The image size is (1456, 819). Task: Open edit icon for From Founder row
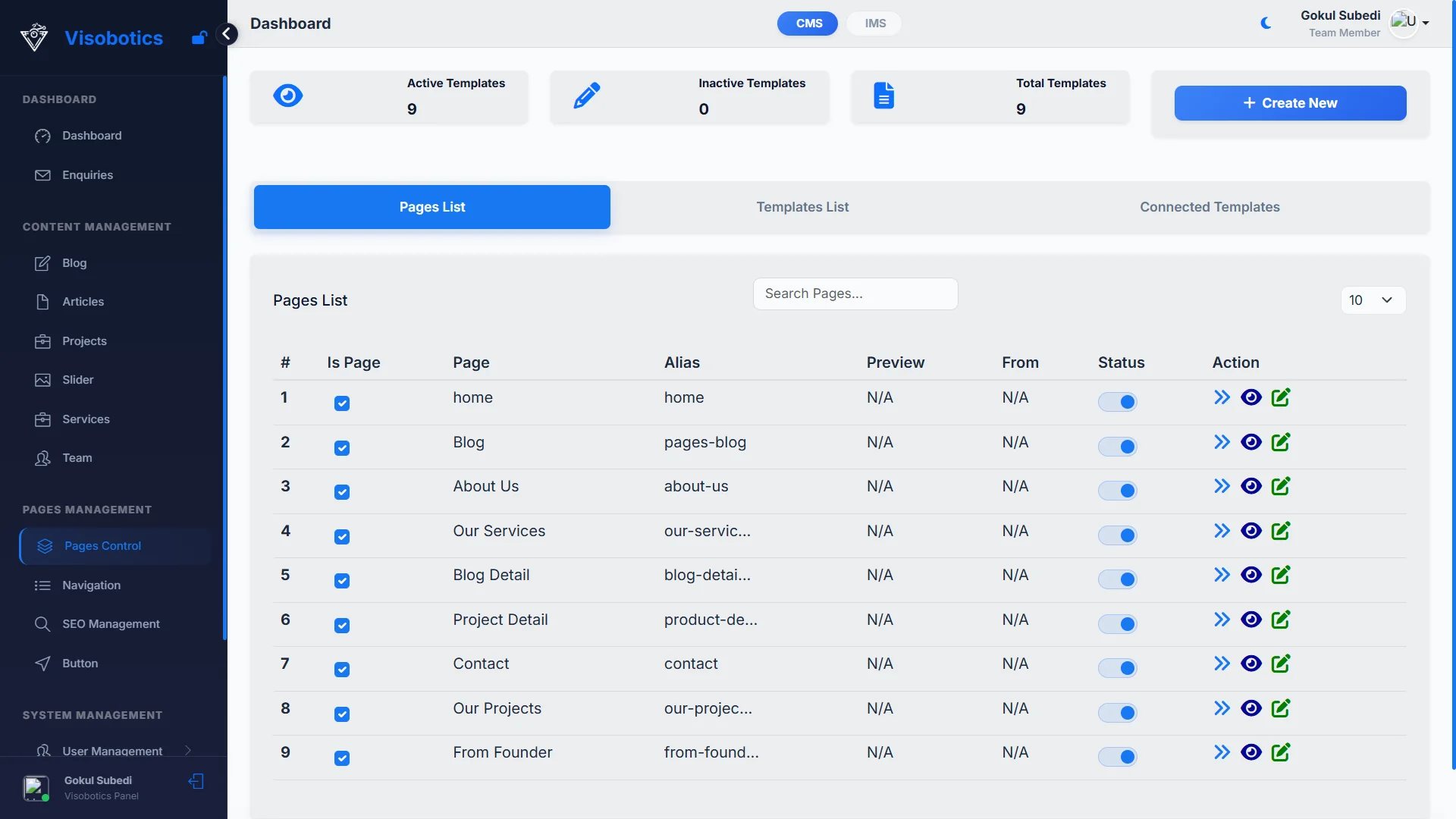pos(1281,752)
